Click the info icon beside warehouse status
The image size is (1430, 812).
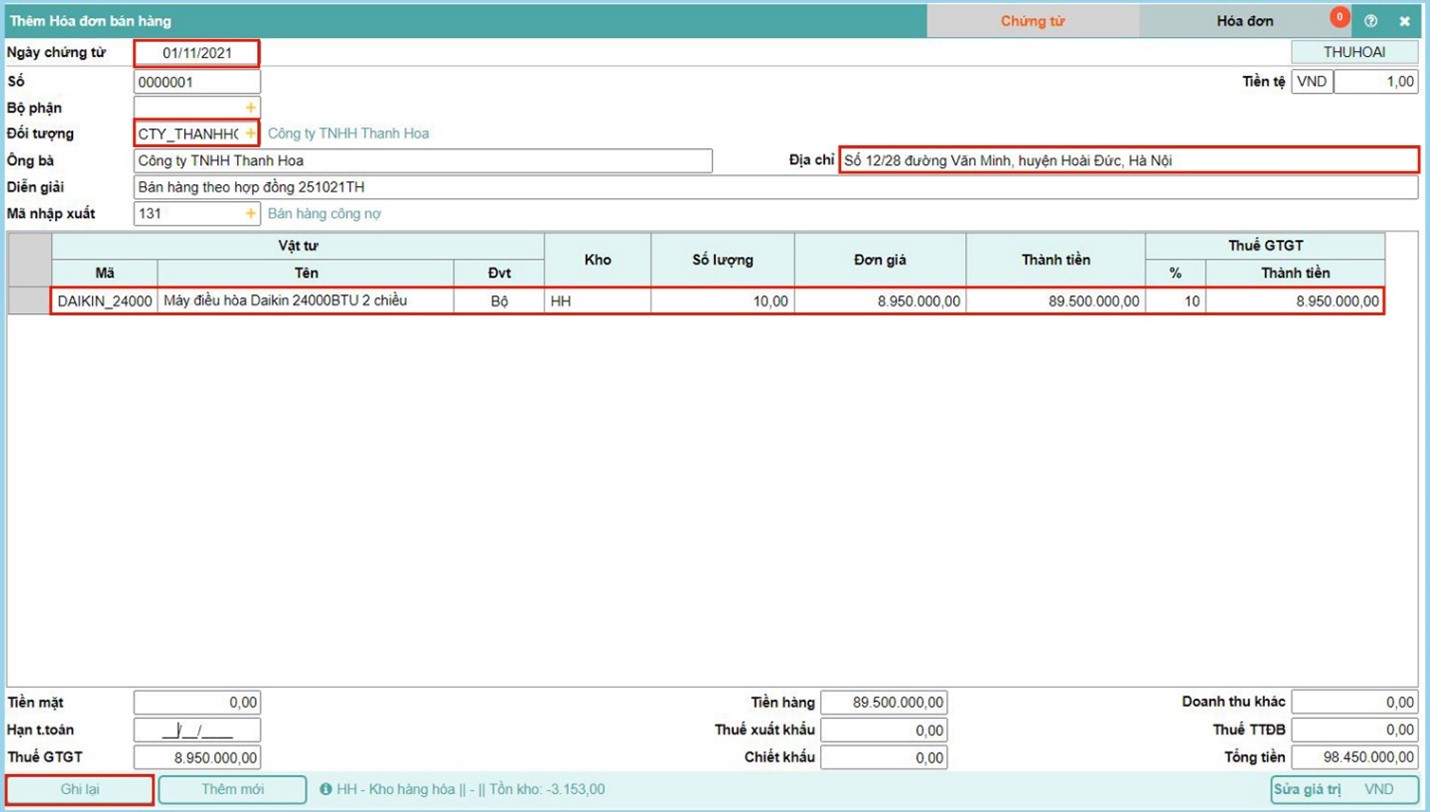tap(325, 790)
